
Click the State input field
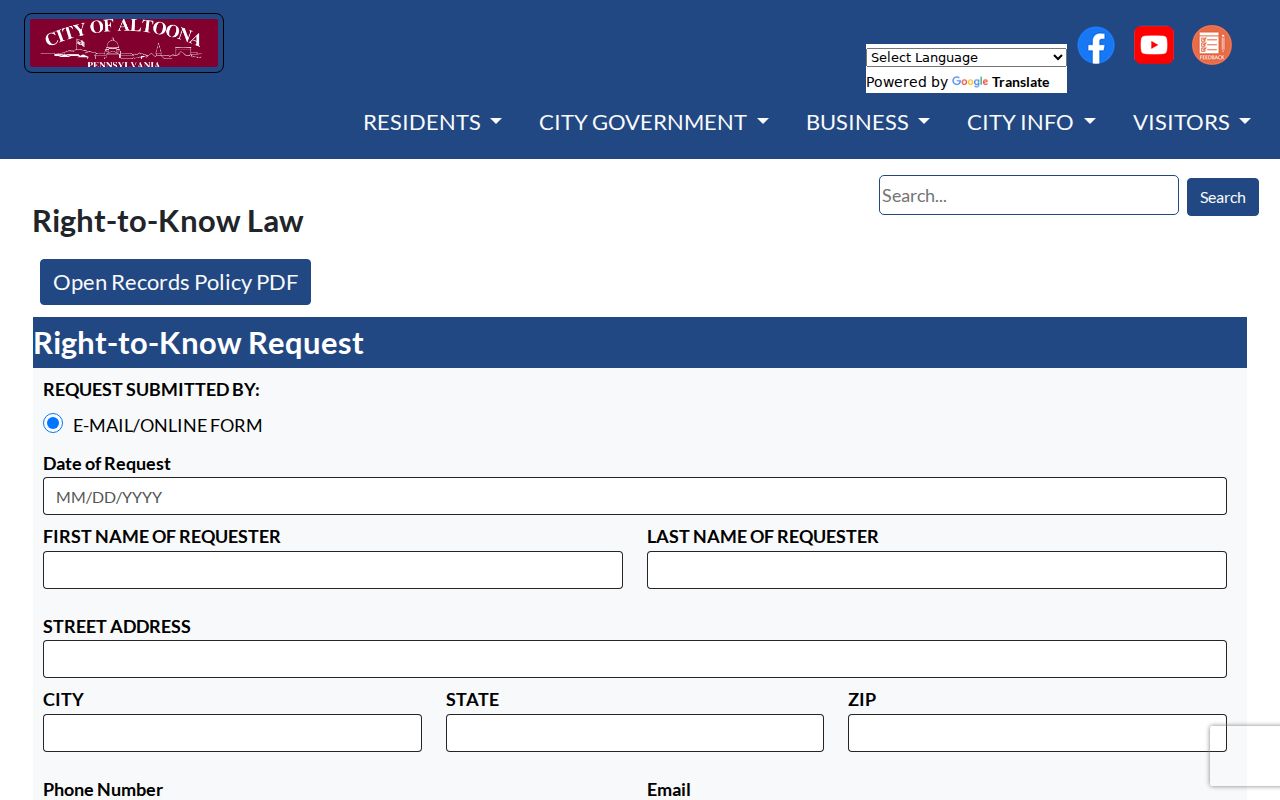pyautogui.click(x=635, y=733)
